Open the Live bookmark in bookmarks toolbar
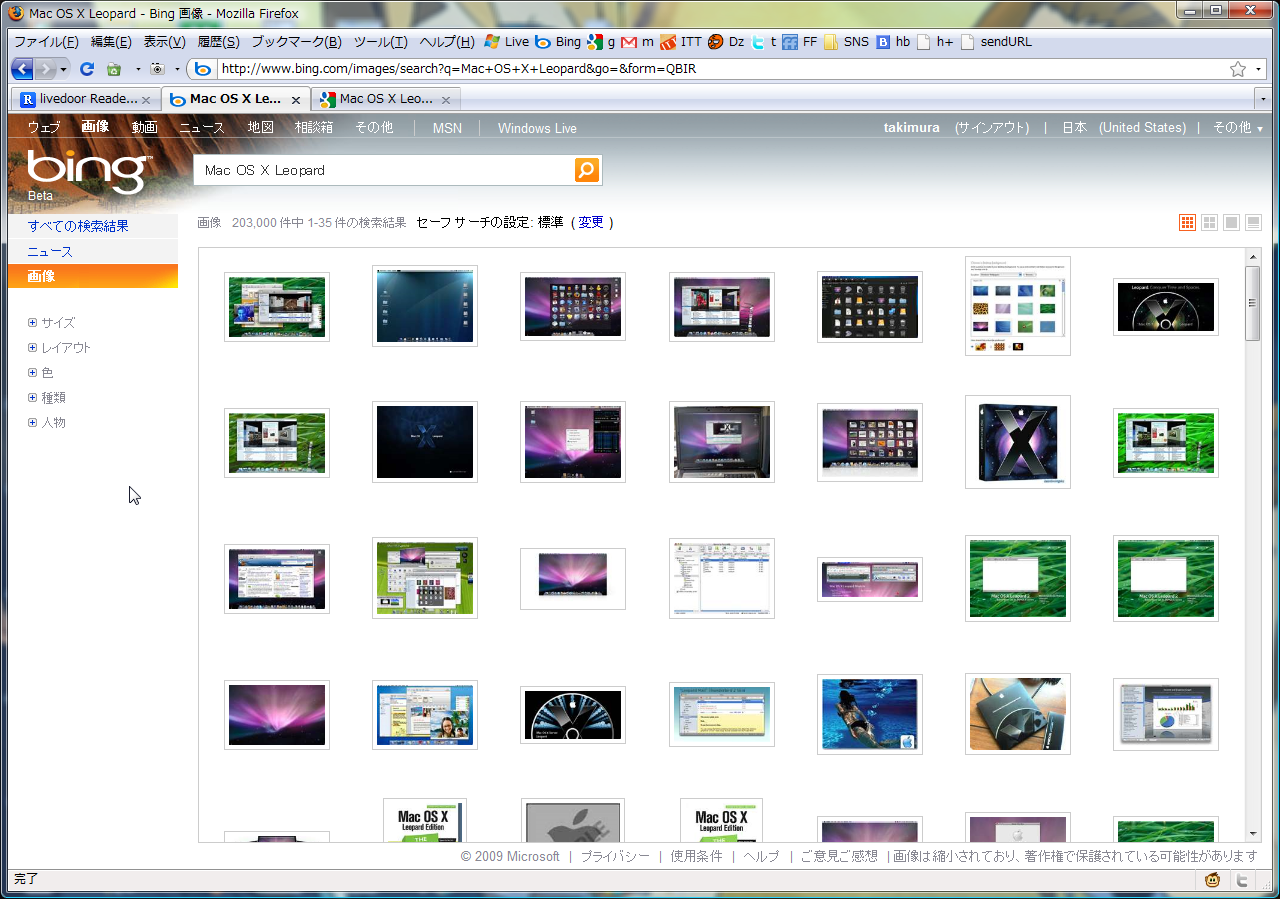Viewport: 1280px width, 899px height. (x=506, y=42)
